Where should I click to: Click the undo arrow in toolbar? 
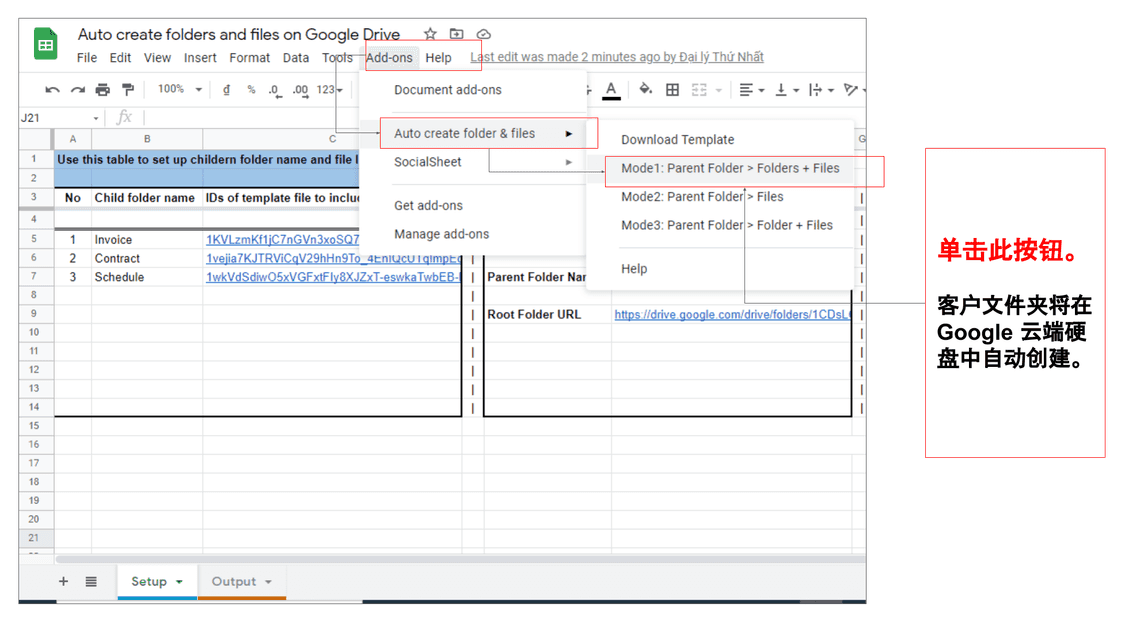53,90
